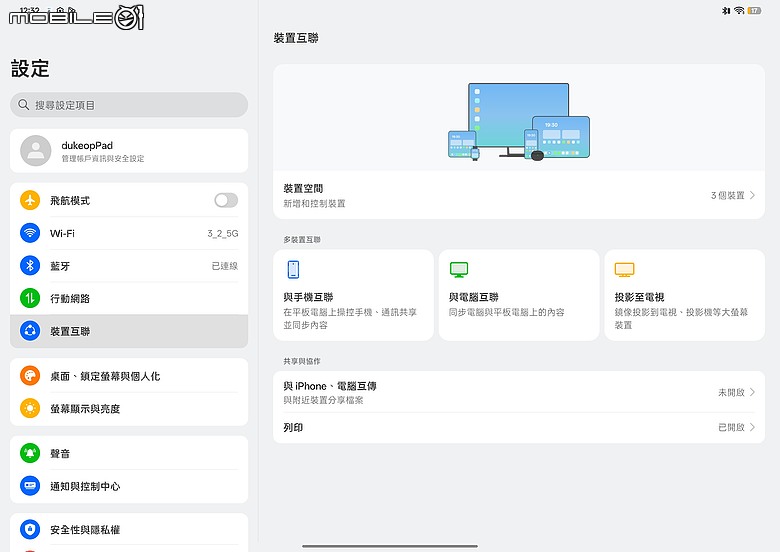This screenshot has width=780, height=552.
Task: Open 與 iPhone、電腦互傳 sharing row
Action: pyautogui.click(x=519, y=392)
